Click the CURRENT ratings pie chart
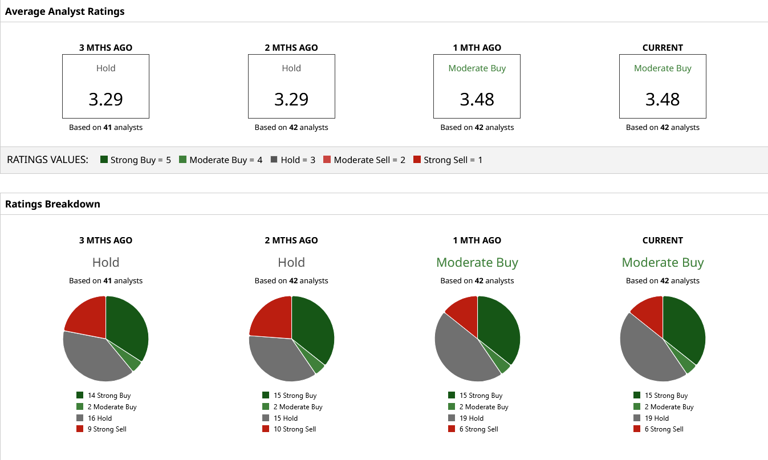Viewport: 768px width, 460px height. click(663, 339)
